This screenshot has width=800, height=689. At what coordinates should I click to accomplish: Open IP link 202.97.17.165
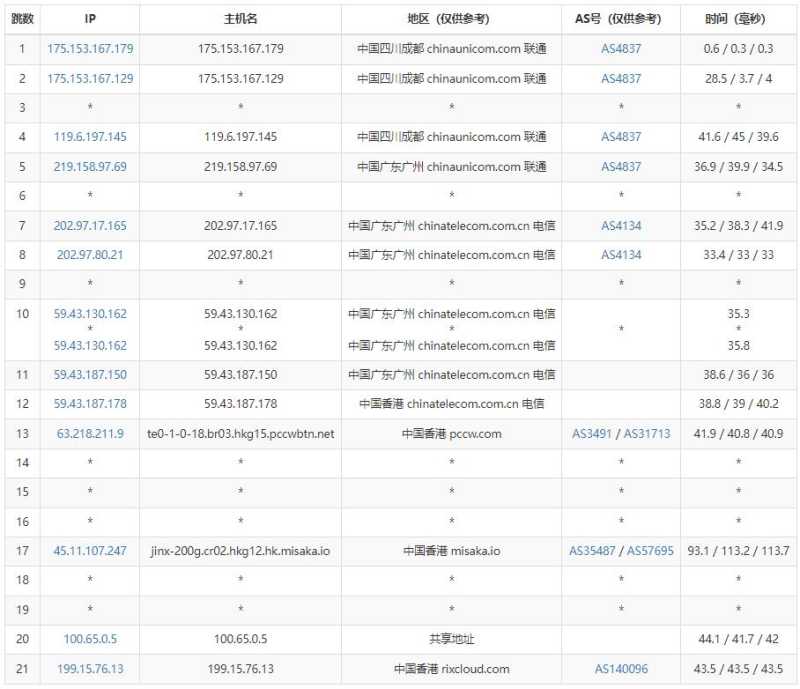[x=90, y=226]
